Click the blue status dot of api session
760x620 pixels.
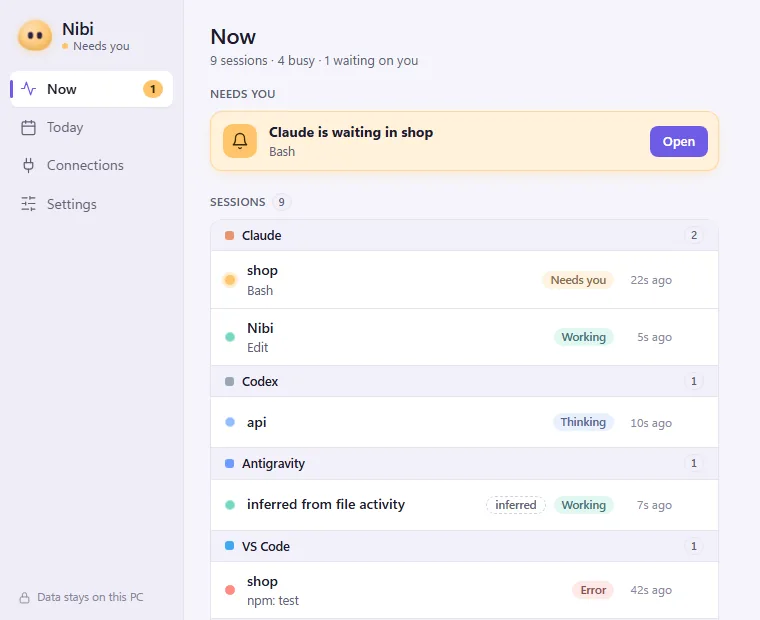pos(230,422)
